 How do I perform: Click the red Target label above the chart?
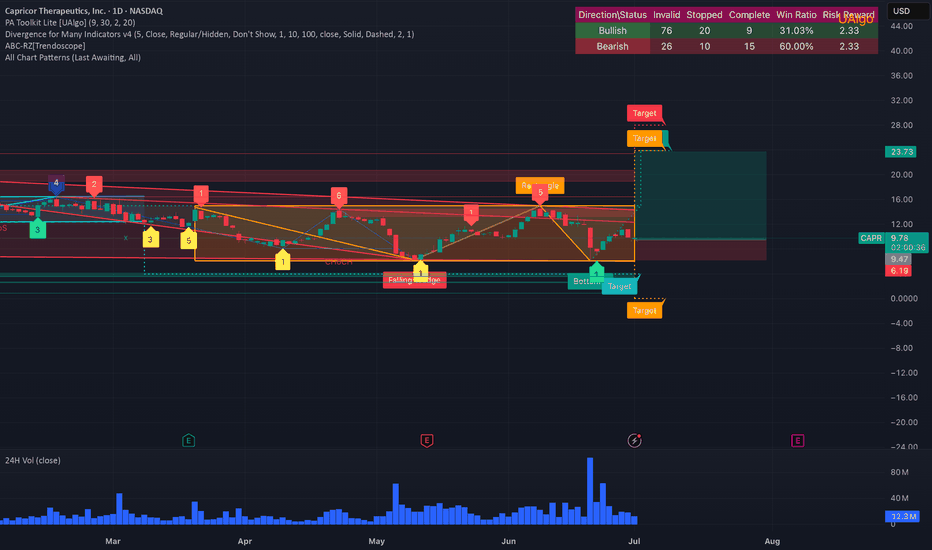coord(645,113)
